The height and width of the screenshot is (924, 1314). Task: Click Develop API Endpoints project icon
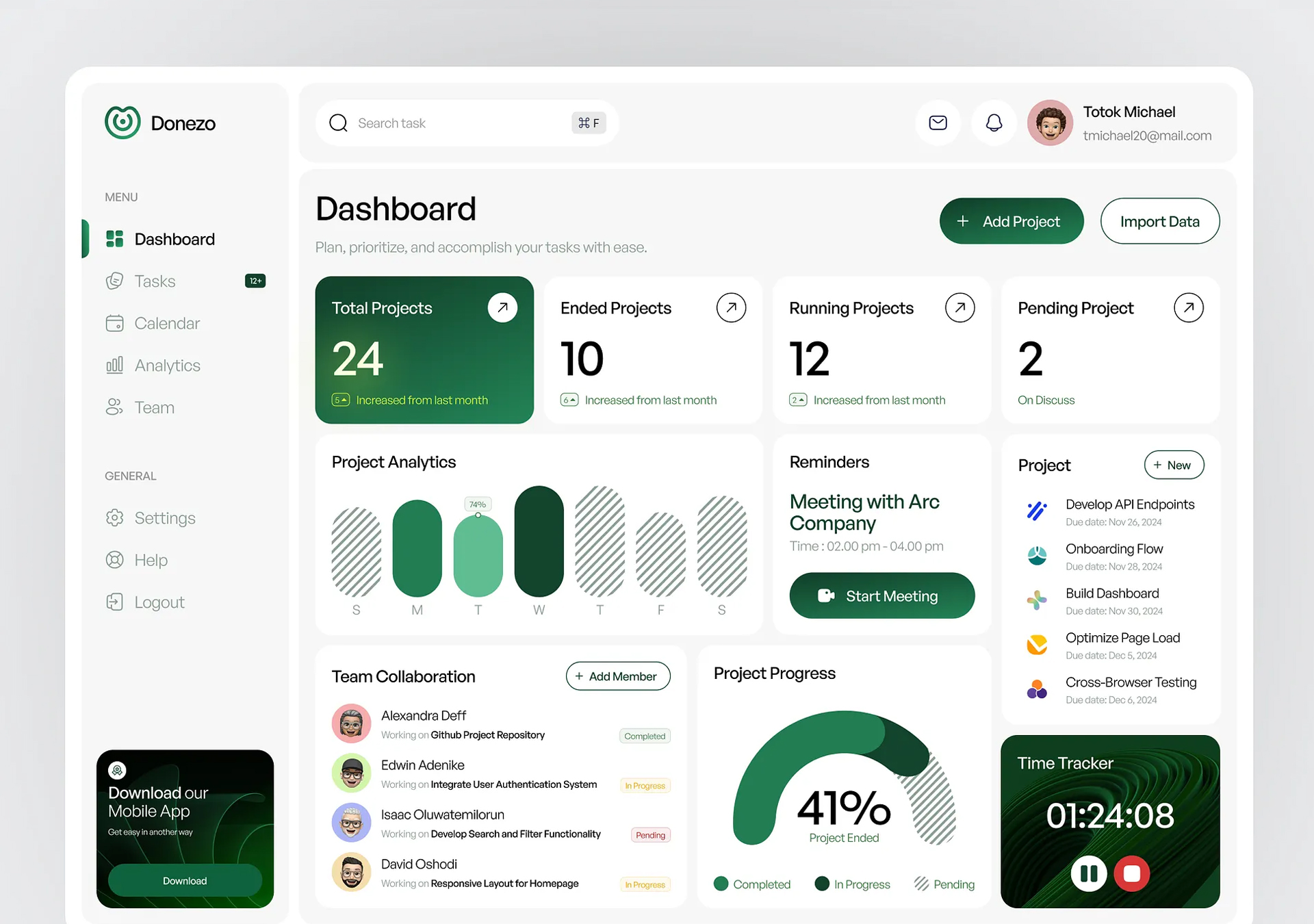click(1037, 511)
